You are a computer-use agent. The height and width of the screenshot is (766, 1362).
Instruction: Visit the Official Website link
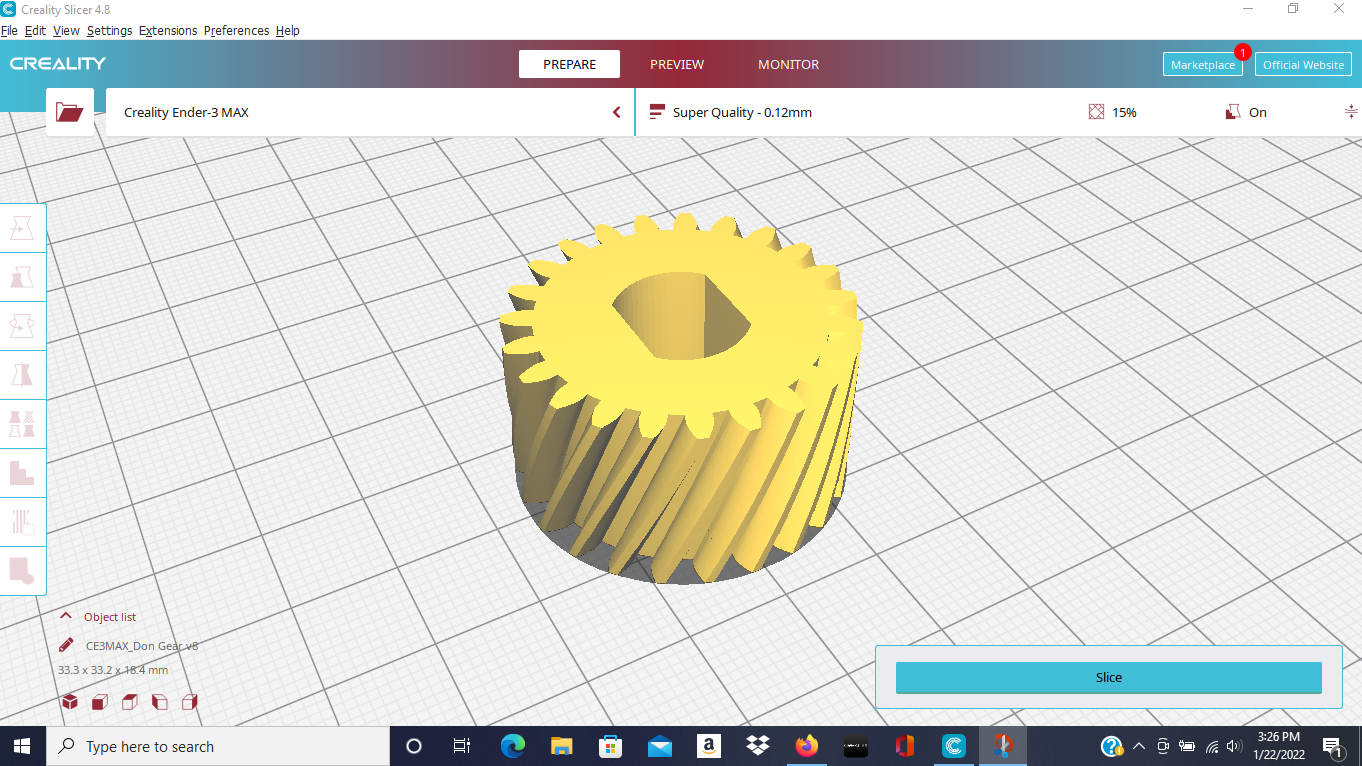point(1303,63)
